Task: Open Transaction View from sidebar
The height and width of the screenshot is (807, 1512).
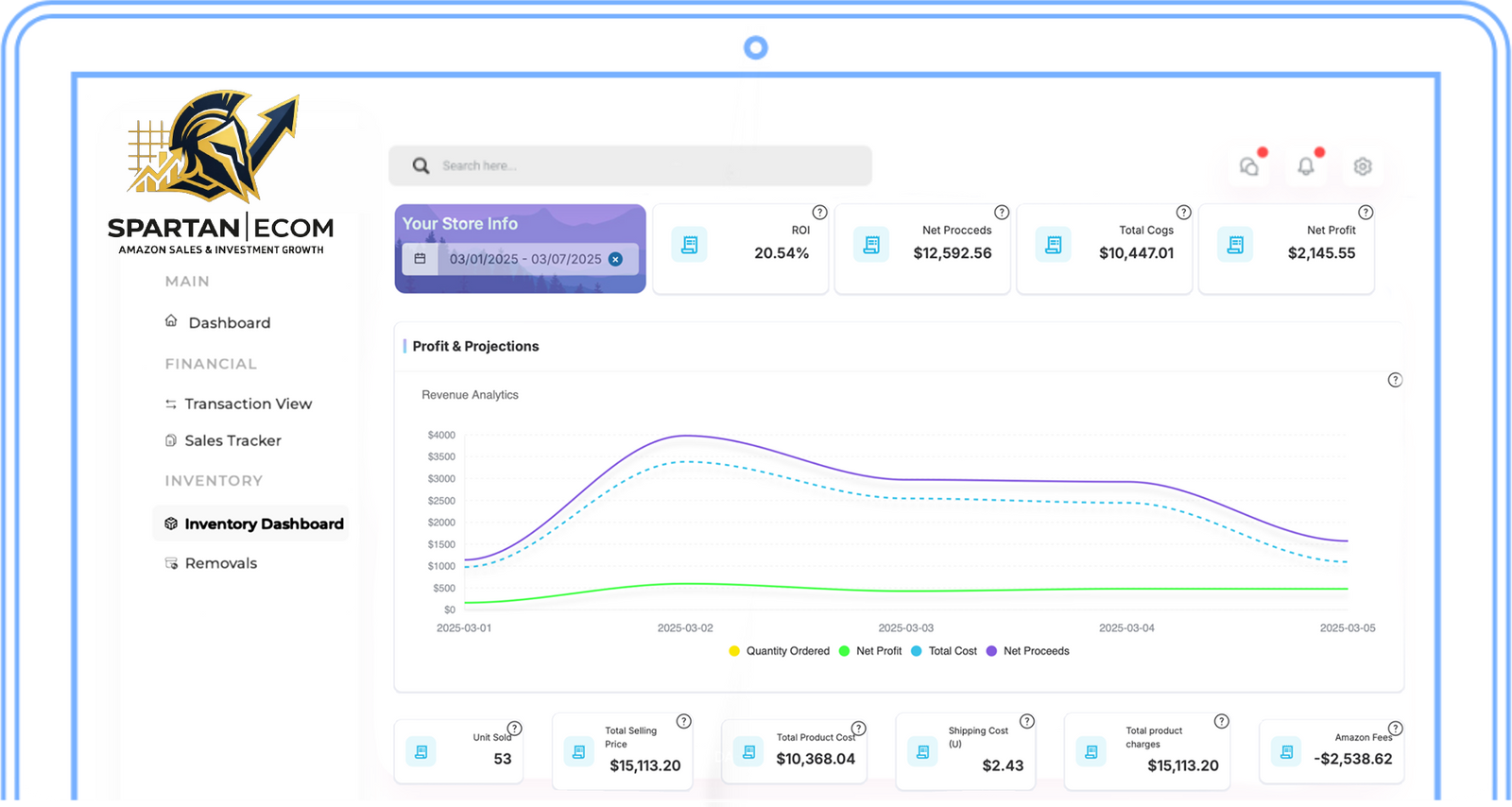Action: click(248, 403)
